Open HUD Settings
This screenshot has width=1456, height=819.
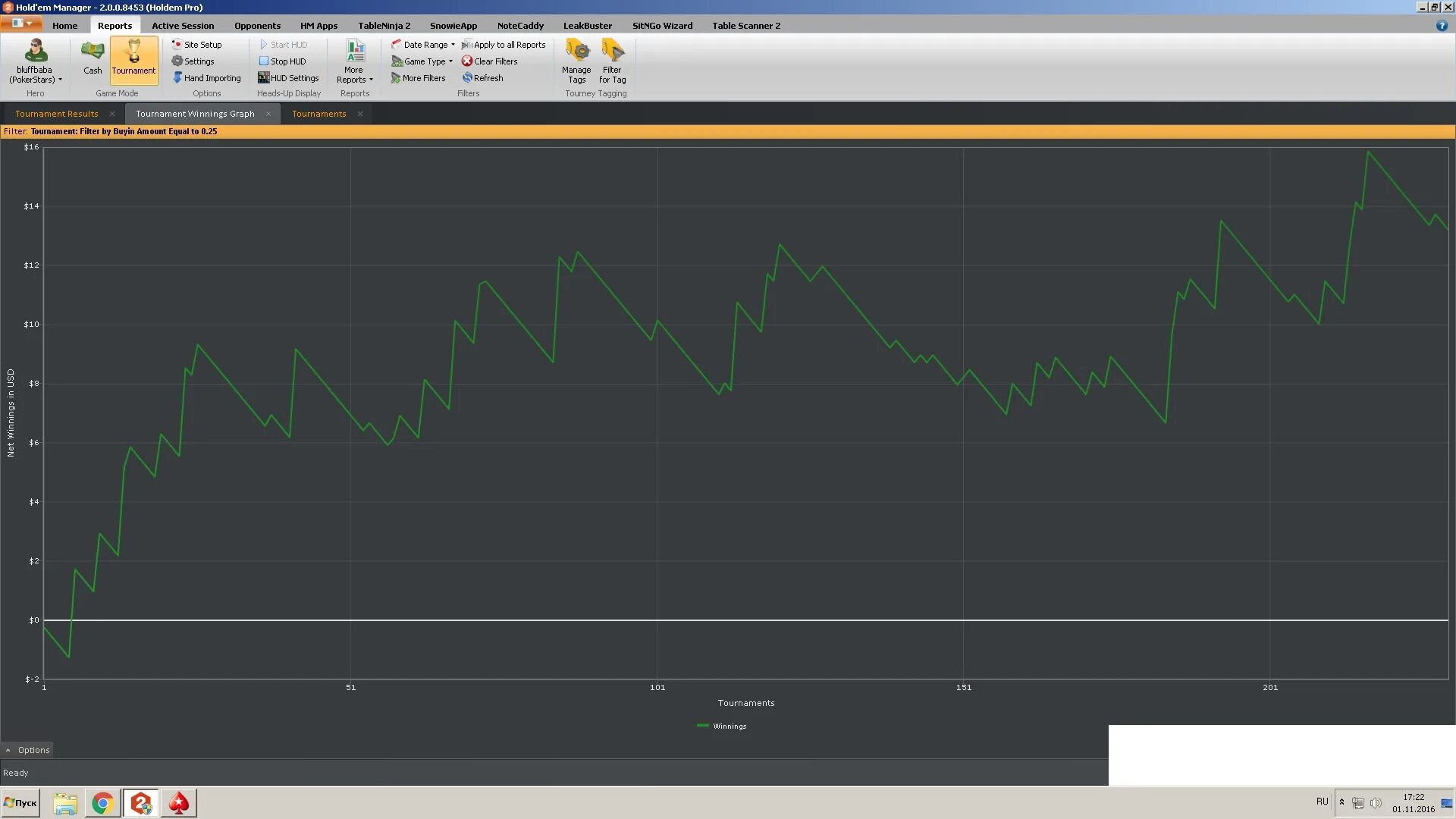tap(288, 78)
